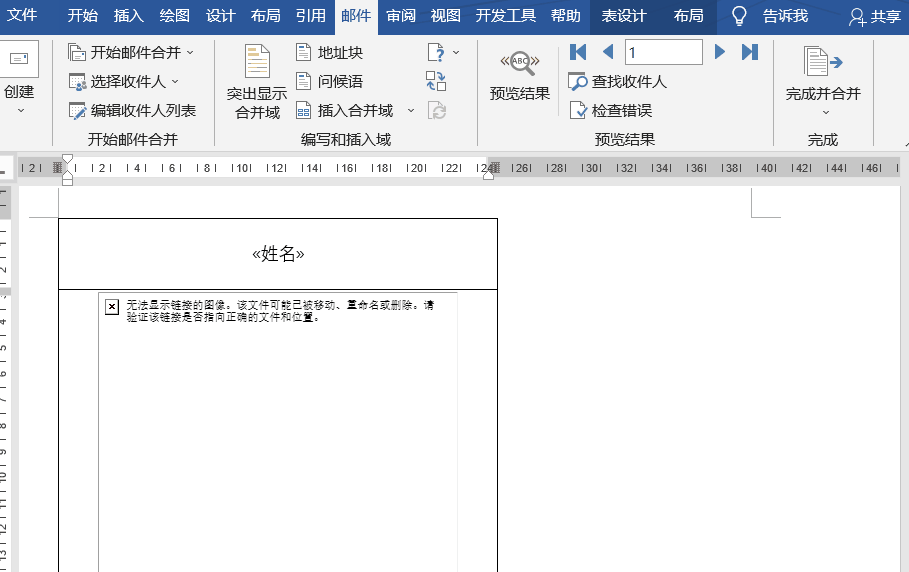Open the 绘图 ribbon tab
Image resolution: width=909 pixels, height=572 pixels.
point(174,16)
